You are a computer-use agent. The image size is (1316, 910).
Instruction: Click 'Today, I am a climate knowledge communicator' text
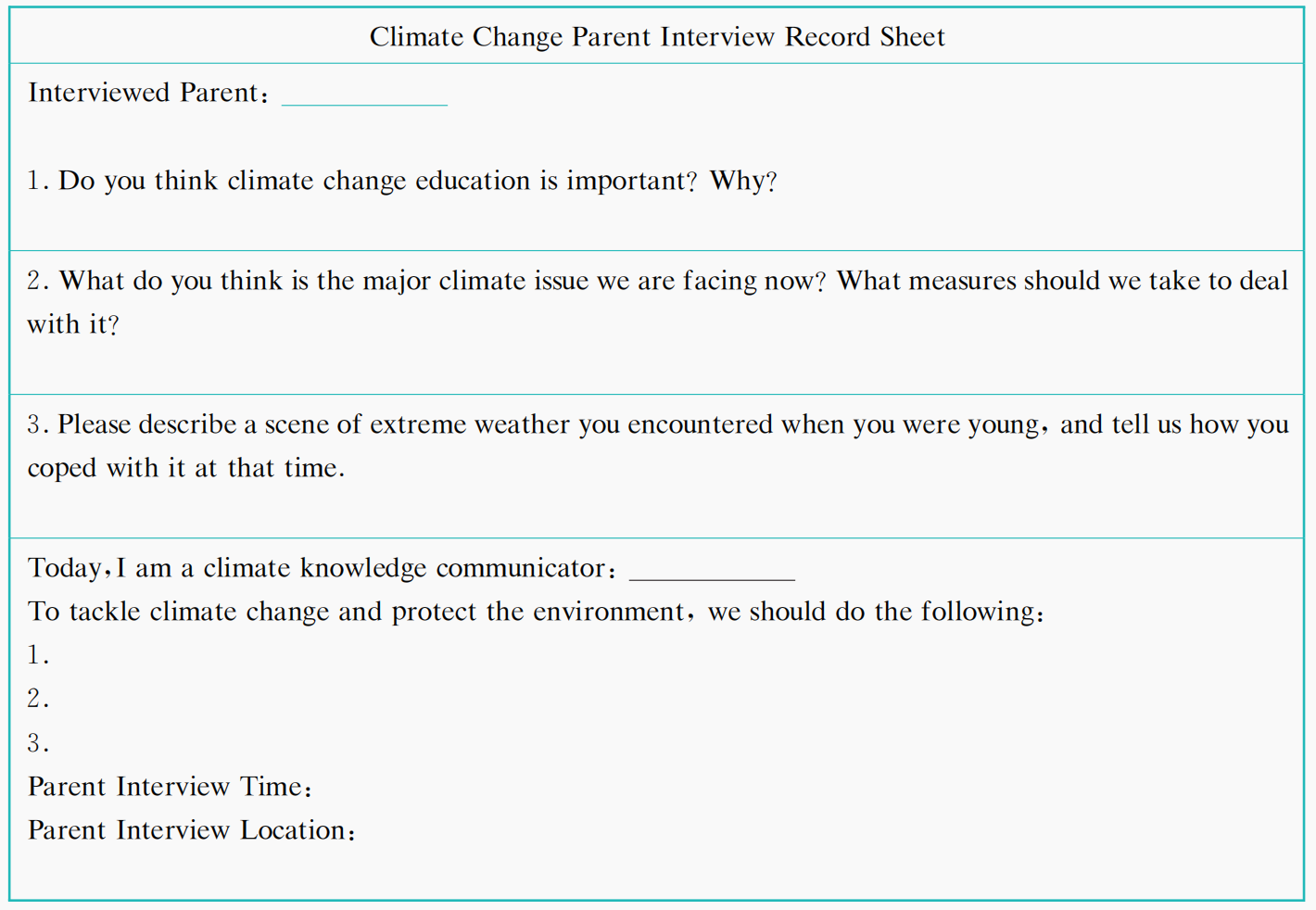322,568
